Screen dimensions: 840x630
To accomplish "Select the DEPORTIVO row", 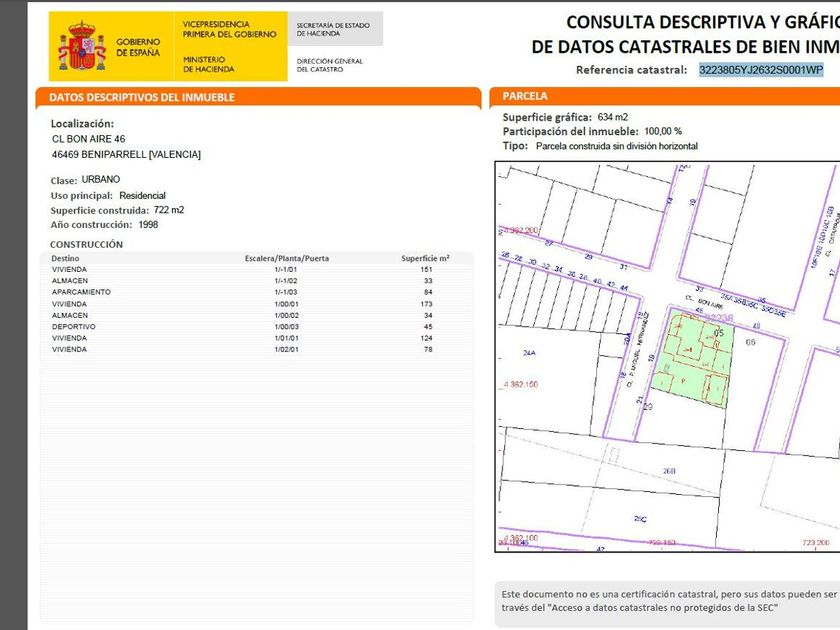I will coord(256,327).
